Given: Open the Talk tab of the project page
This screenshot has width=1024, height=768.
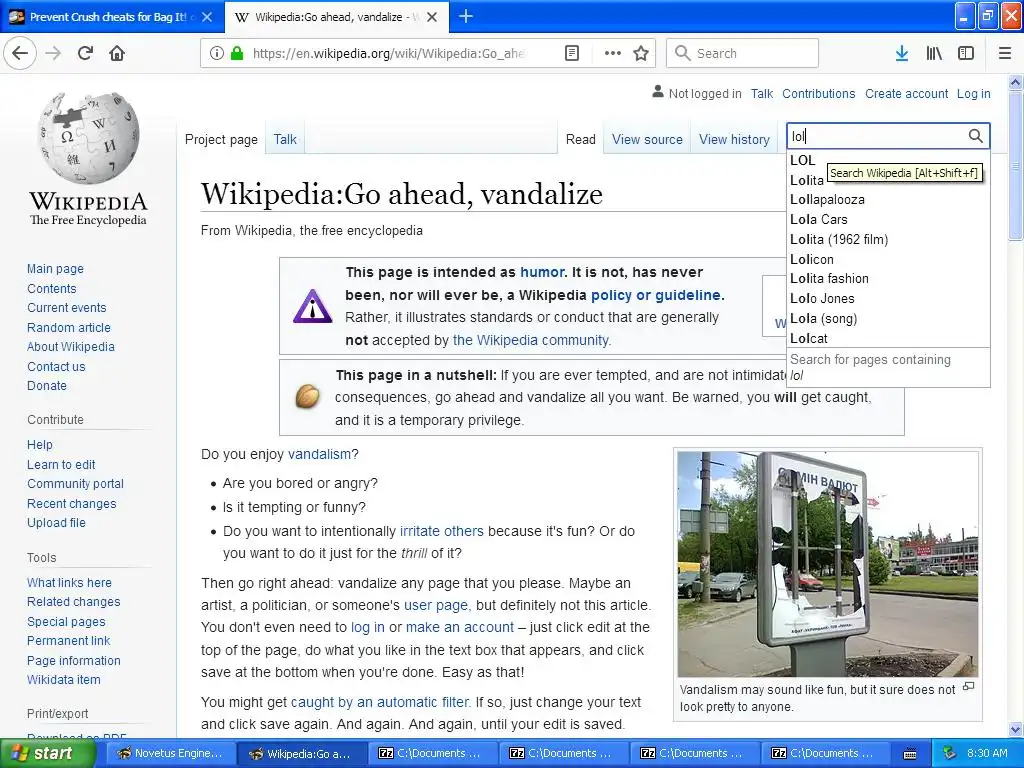Looking at the screenshot, I should 285,139.
